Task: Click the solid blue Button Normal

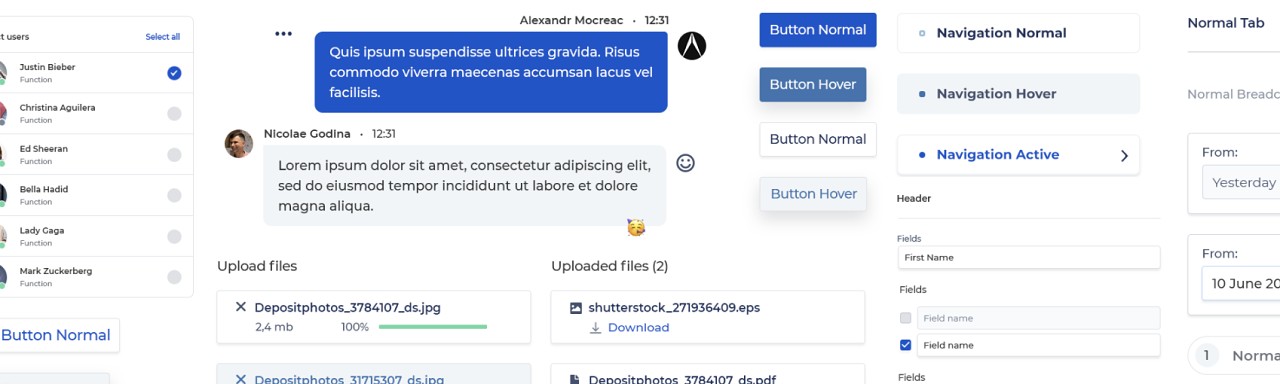Action: click(818, 30)
